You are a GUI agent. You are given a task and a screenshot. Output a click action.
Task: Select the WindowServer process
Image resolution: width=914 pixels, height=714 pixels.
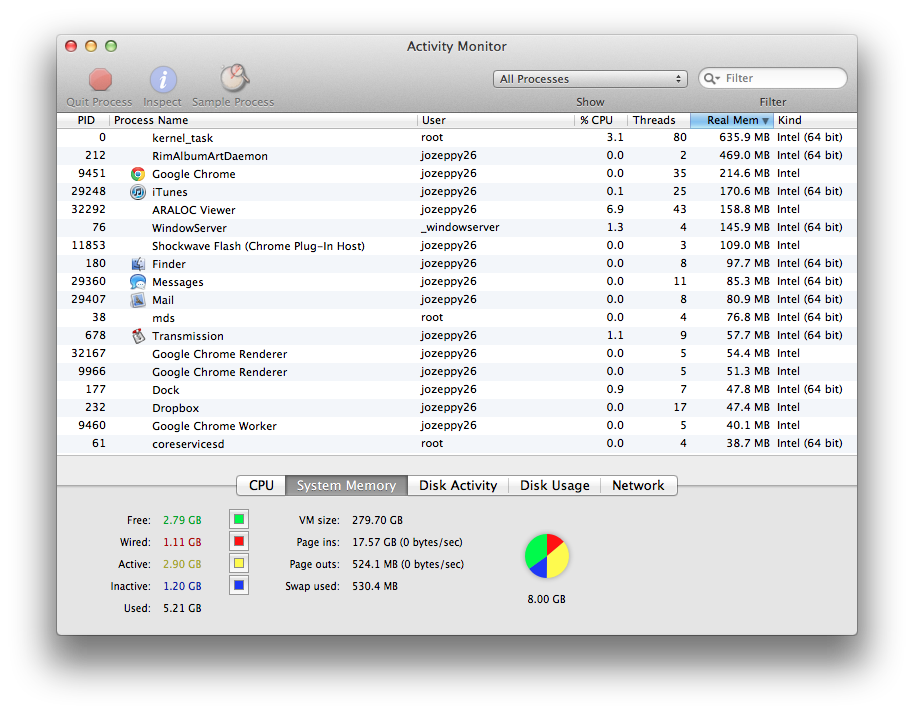(x=457, y=228)
